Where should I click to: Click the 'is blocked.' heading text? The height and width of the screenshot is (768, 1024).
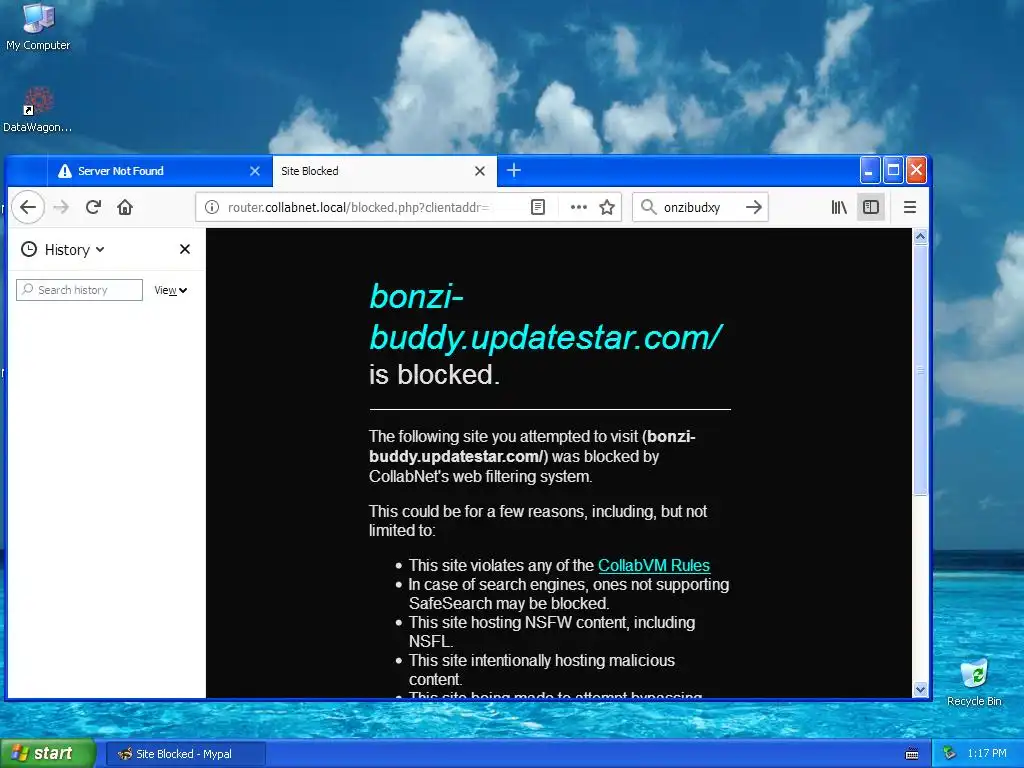pyautogui.click(x=434, y=375)
